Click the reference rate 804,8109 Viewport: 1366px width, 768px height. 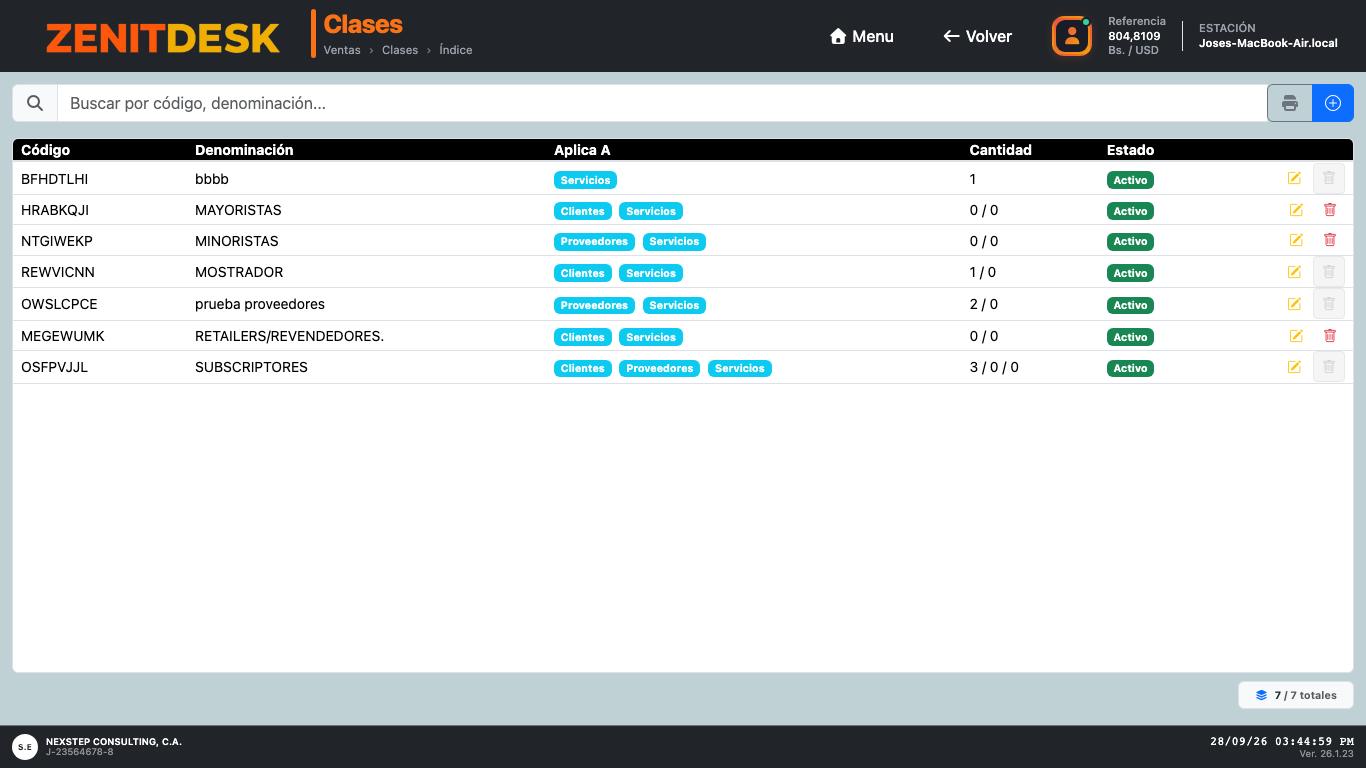1134,36
